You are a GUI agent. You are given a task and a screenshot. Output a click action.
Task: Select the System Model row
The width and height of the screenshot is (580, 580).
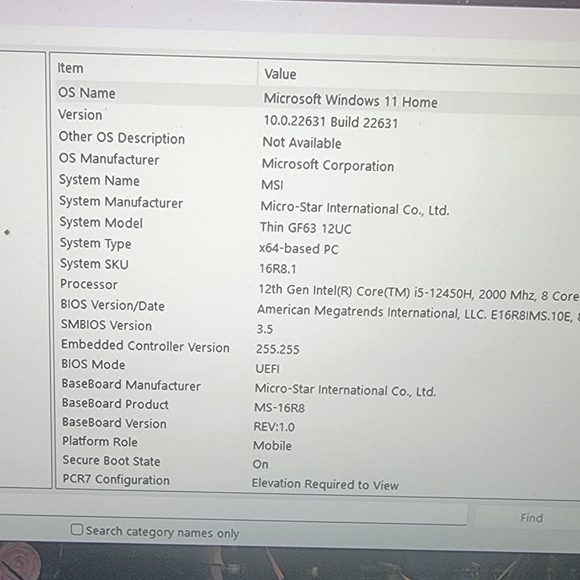tap(101, 222)
